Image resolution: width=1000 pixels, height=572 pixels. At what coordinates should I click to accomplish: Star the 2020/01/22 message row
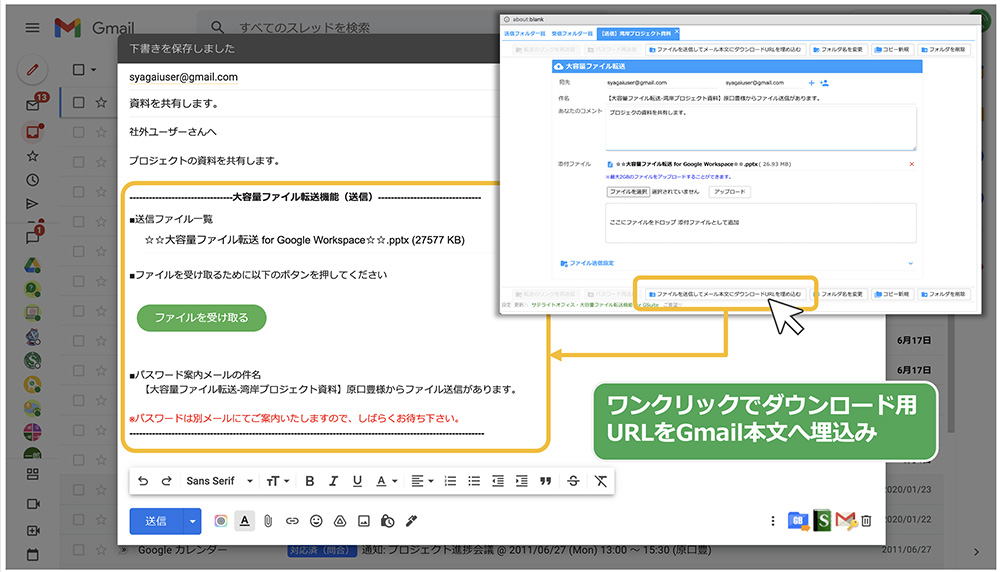[x=101, y=520]
